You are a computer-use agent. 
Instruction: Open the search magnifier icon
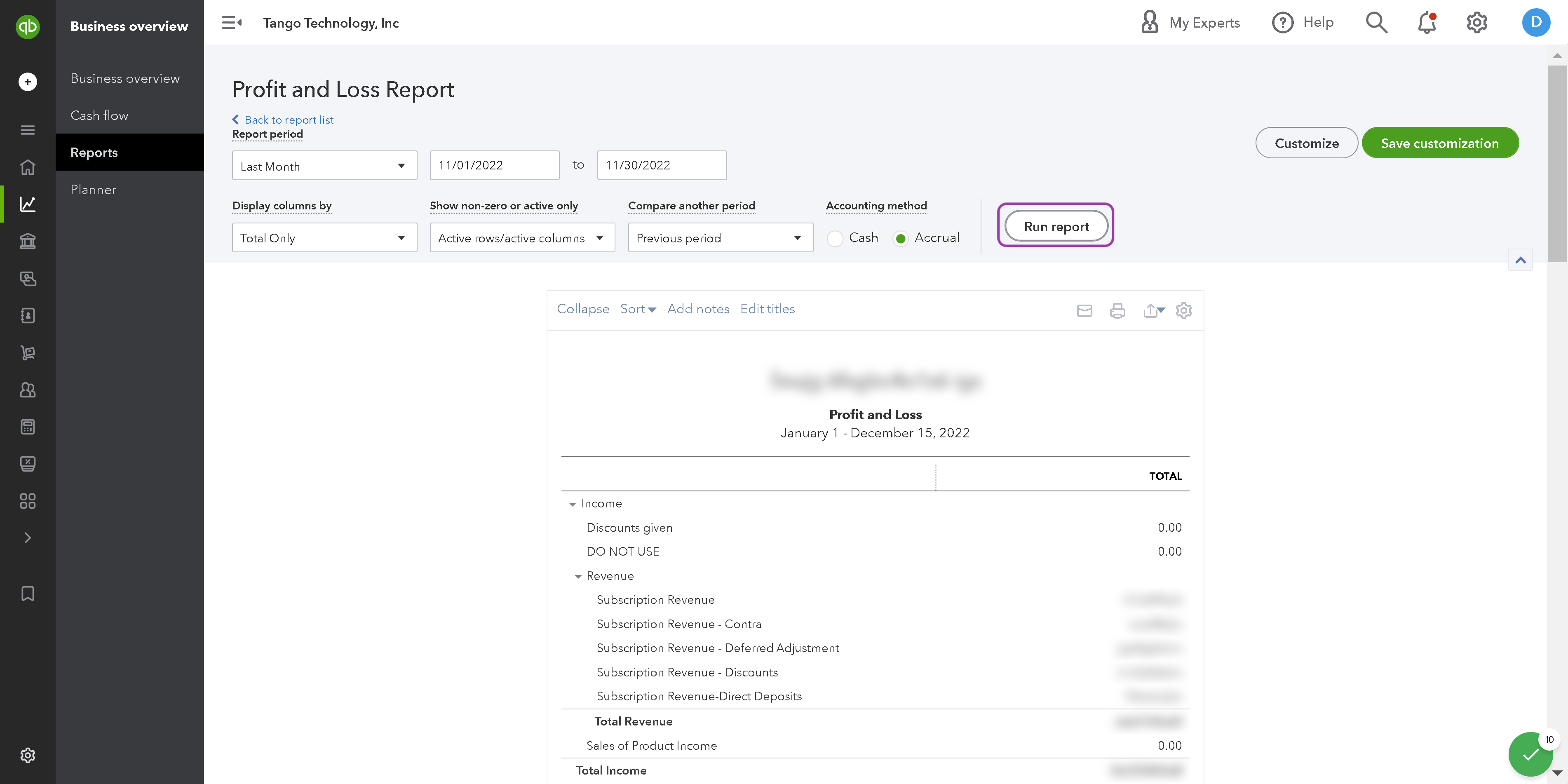tap(1376, 23)
